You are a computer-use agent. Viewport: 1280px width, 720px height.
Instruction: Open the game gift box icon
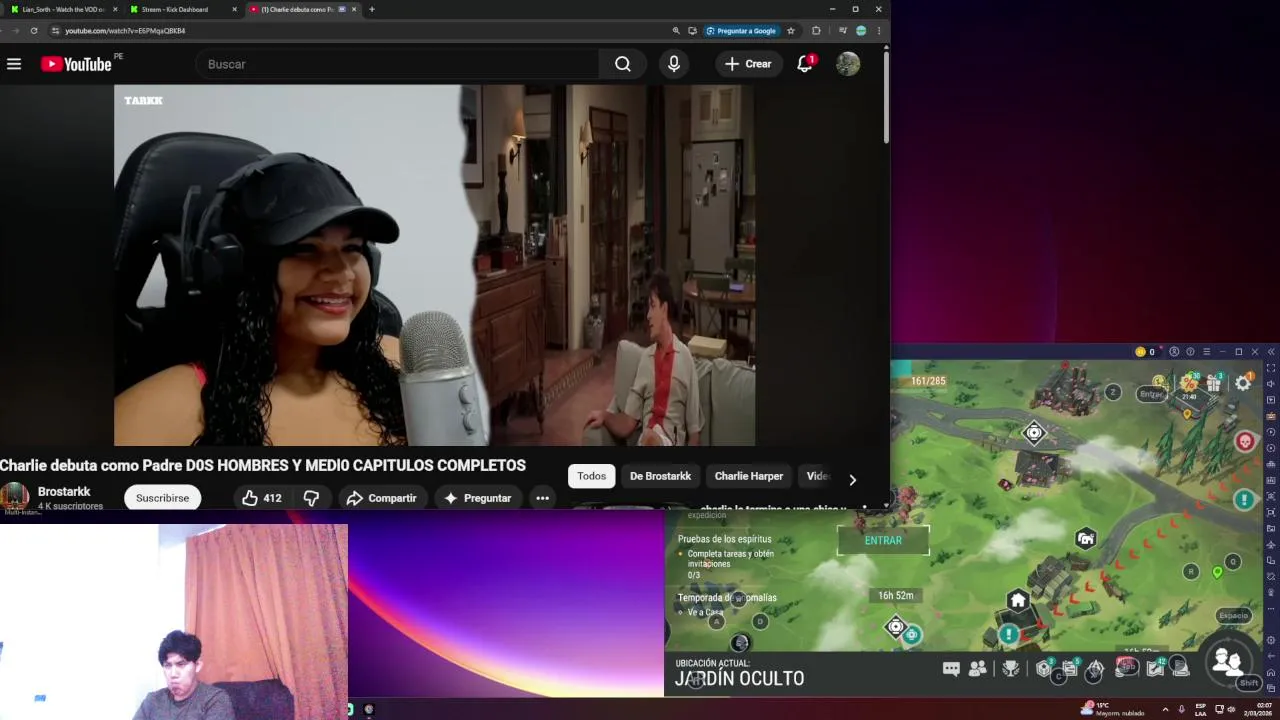(x=1214, y=383)
